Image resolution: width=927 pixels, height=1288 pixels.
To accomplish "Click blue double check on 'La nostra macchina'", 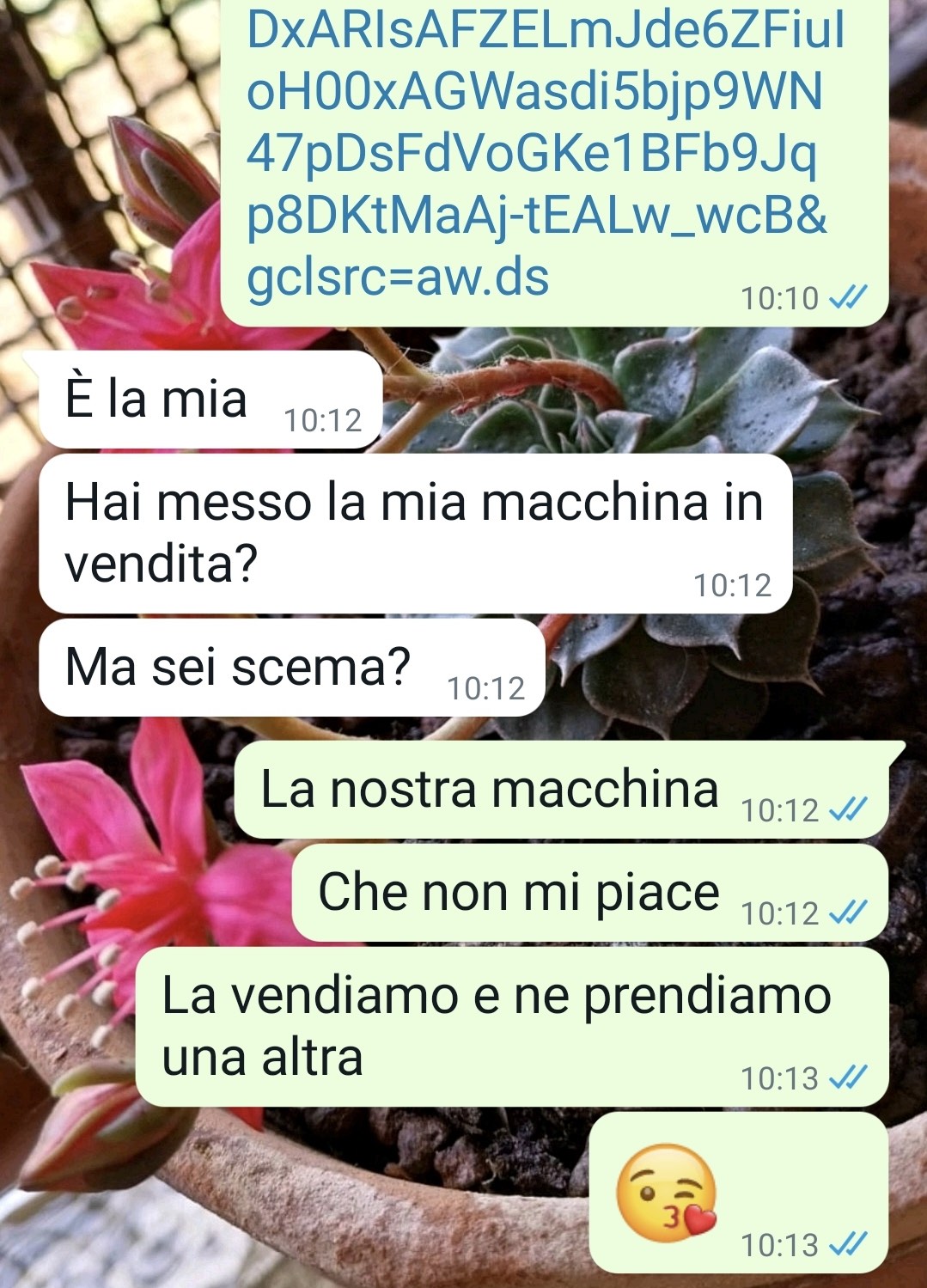I will pyautogui.click(x=848, y=809).
